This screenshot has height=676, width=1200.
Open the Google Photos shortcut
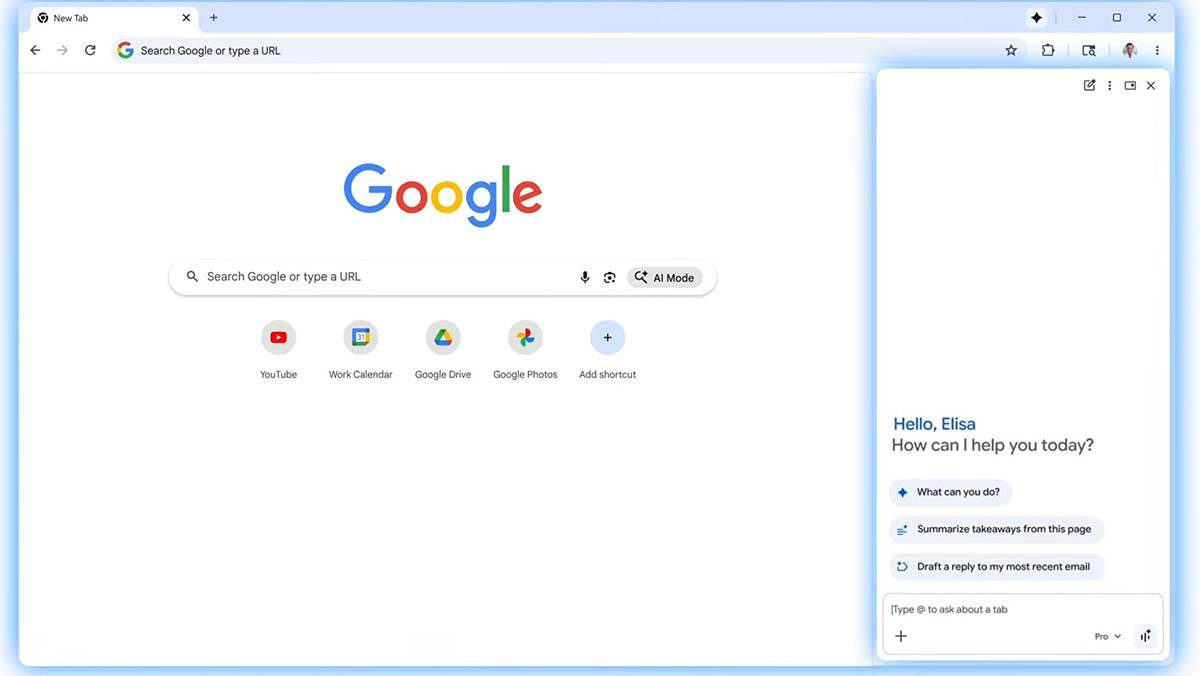point(525,337)
